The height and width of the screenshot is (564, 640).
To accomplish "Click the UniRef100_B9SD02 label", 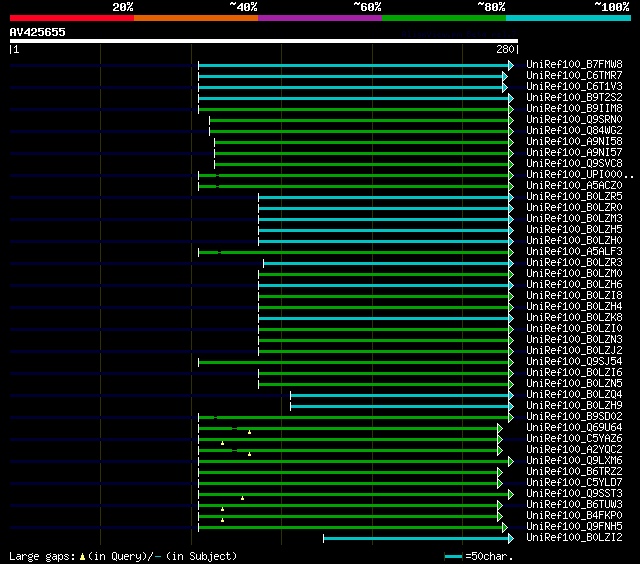I will [x=574, y=417].
